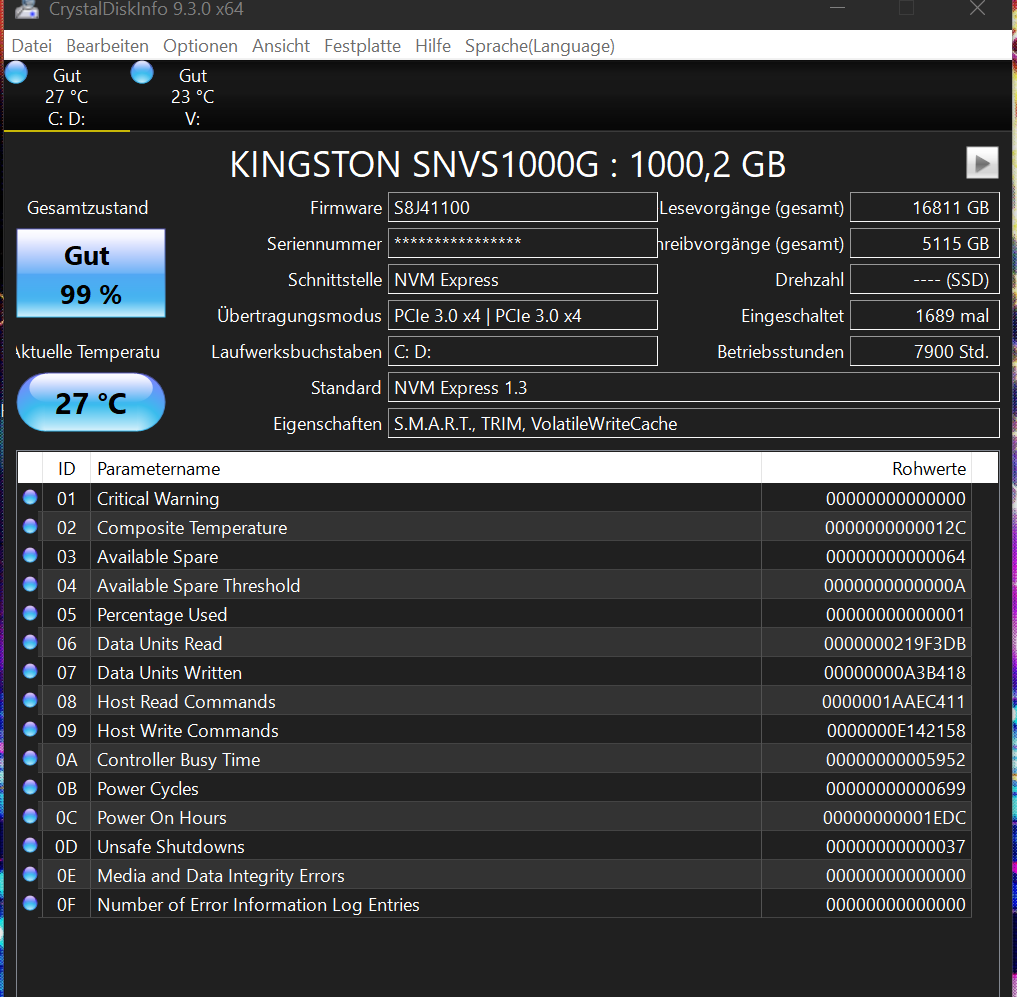Click the Lesevorgänge value 16811 GB
1017x997 pixels.
924,208
